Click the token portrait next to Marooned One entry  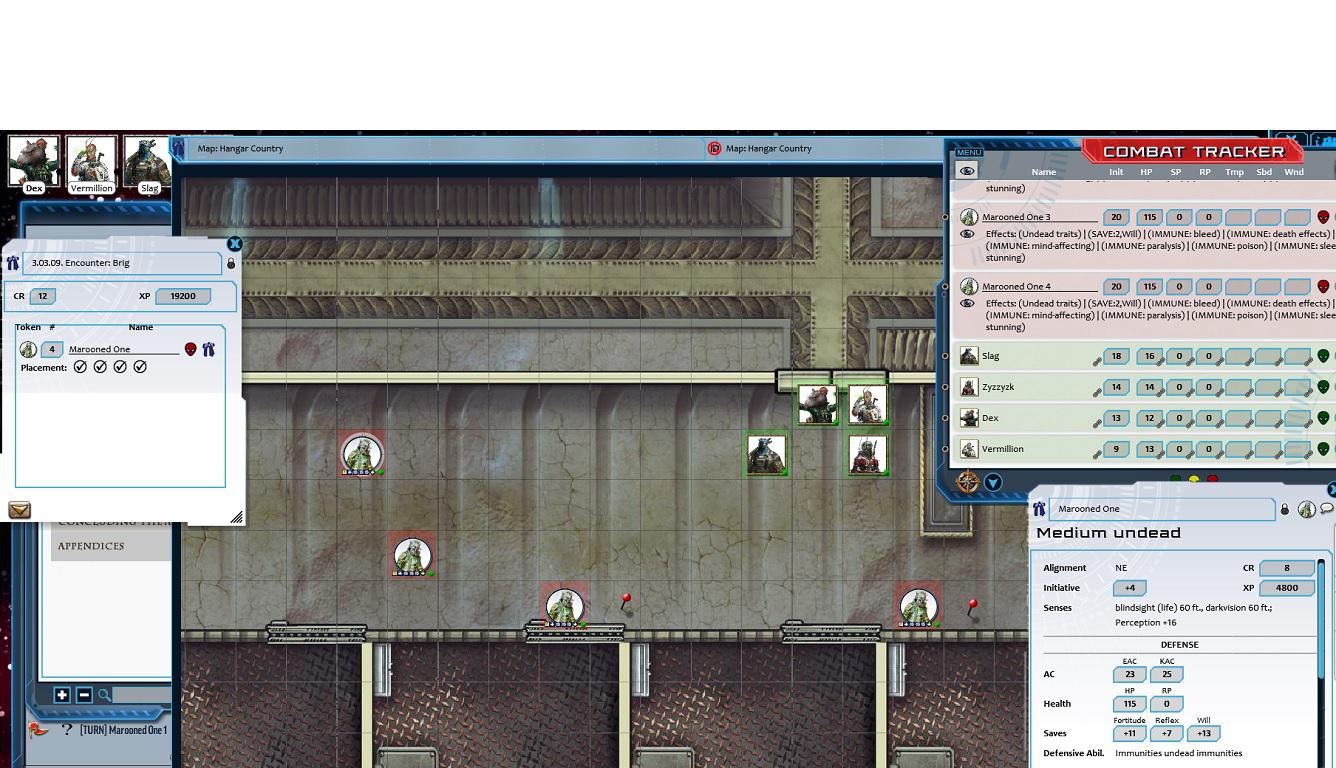click(27, 348)
